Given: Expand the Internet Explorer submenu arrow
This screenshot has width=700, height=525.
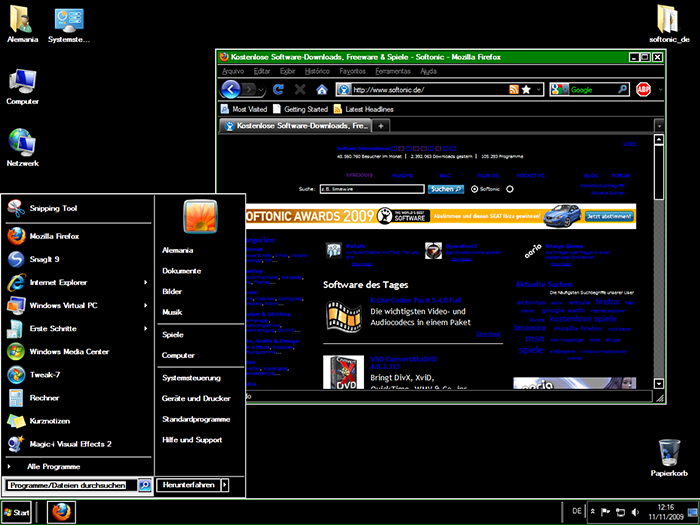Looking at the screenshot, I should pyautogui.click(x=146, y=282).
